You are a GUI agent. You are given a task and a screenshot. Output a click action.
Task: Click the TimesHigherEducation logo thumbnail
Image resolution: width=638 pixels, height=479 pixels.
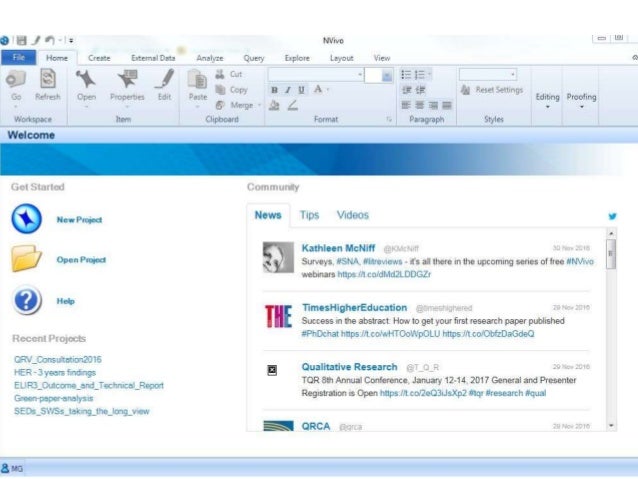coord(278,316)
